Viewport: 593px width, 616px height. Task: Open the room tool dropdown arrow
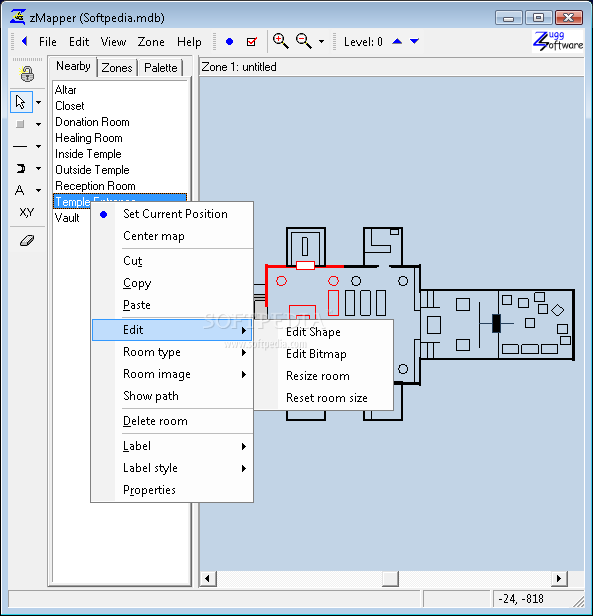39,124
